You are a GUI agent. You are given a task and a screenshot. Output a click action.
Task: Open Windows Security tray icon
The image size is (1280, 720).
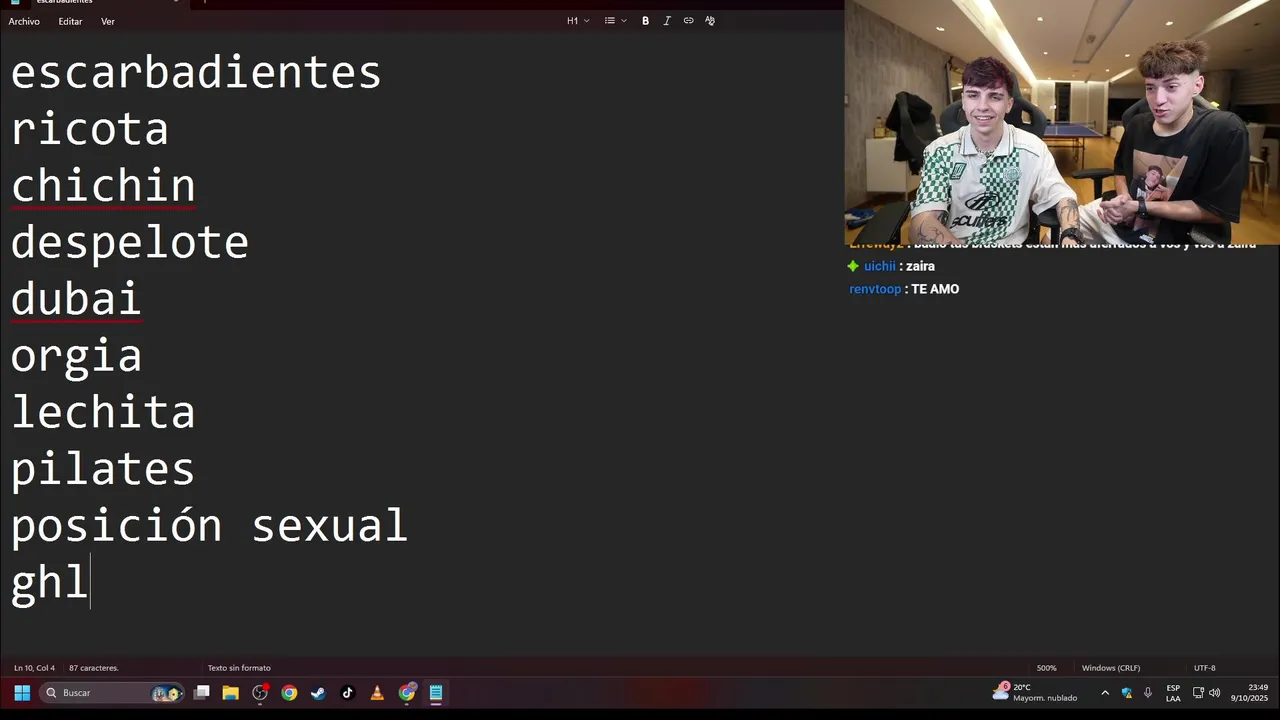1127,693
